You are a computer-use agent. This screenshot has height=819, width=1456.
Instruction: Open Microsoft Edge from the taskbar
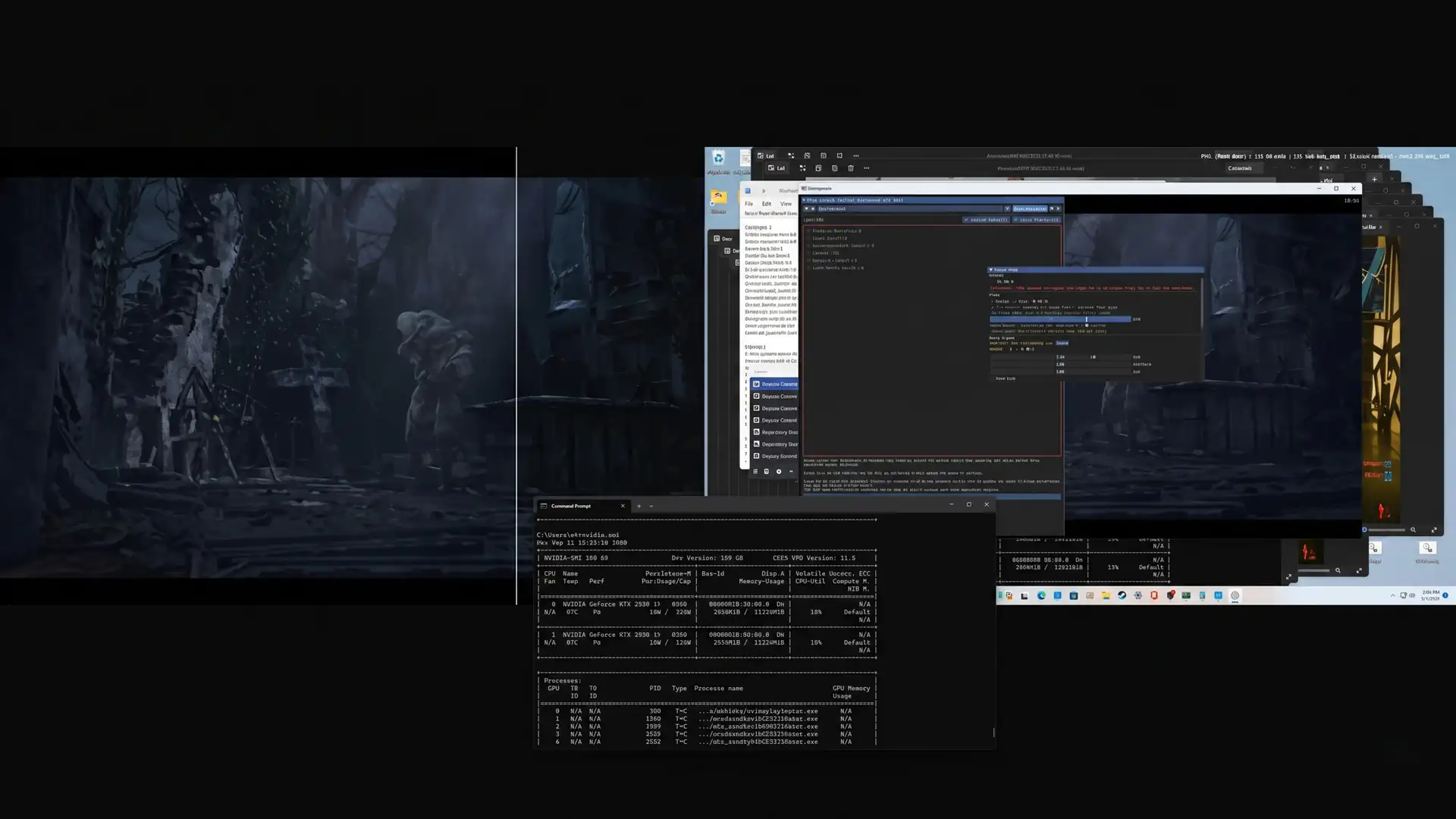[x=1041, y=596]
